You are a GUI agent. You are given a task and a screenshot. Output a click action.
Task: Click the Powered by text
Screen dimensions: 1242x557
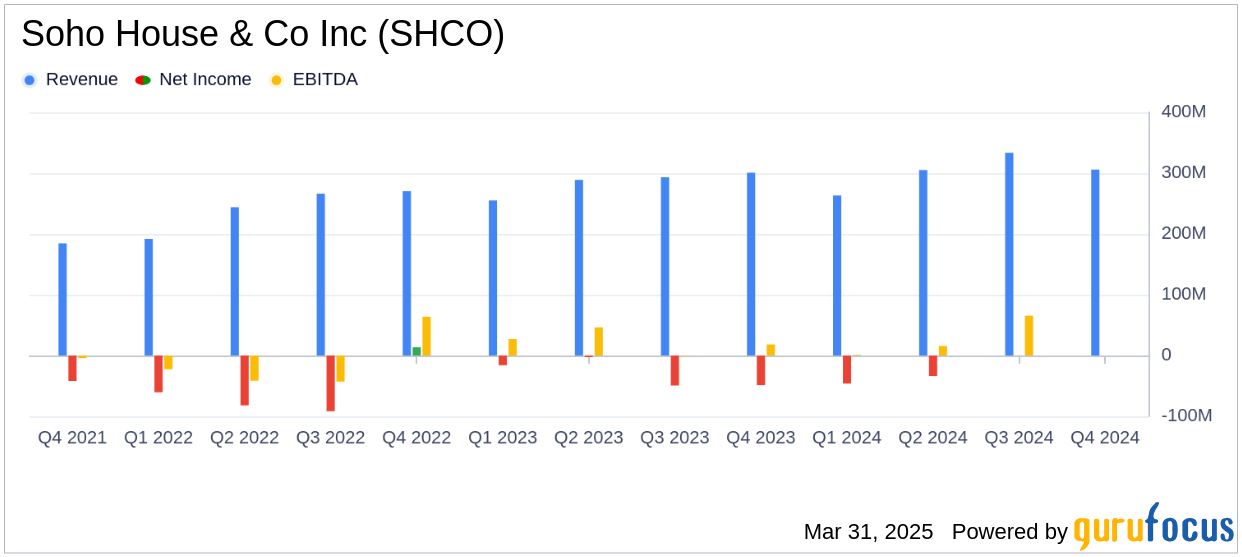(1010, 532)
